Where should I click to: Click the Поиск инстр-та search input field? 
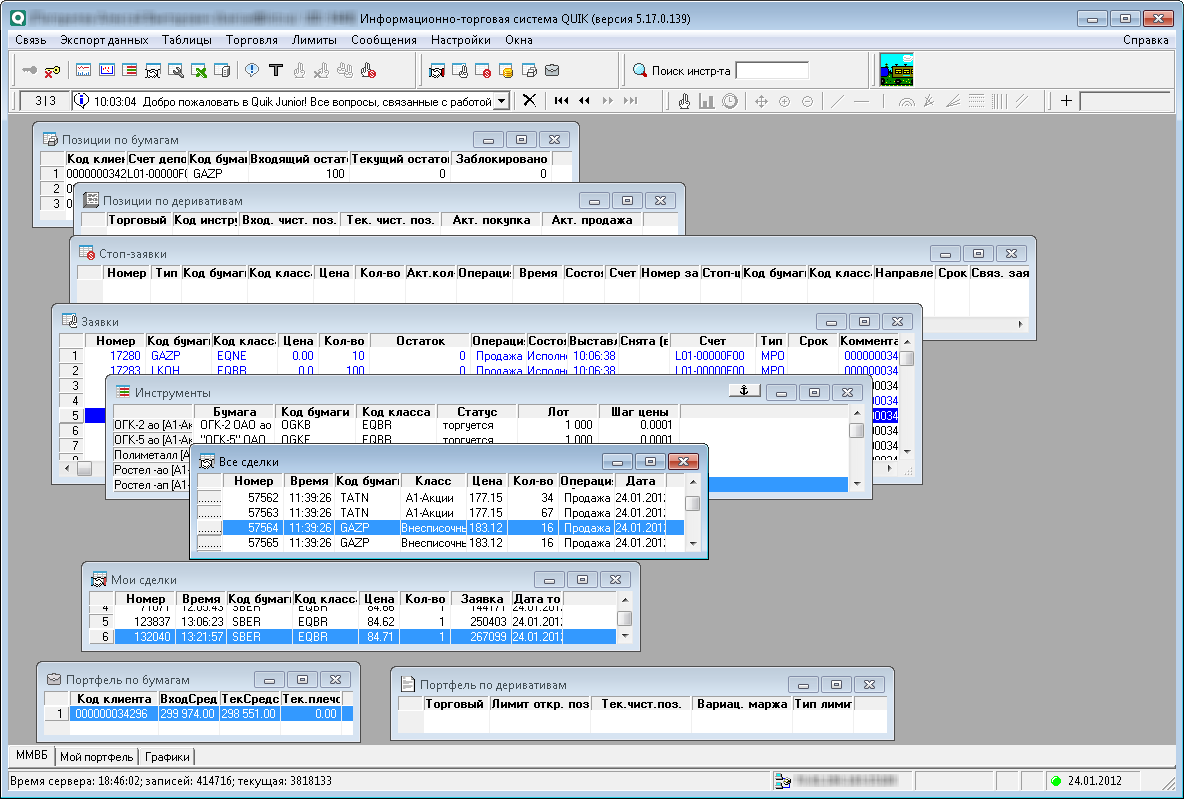click(x=772, y=70)
